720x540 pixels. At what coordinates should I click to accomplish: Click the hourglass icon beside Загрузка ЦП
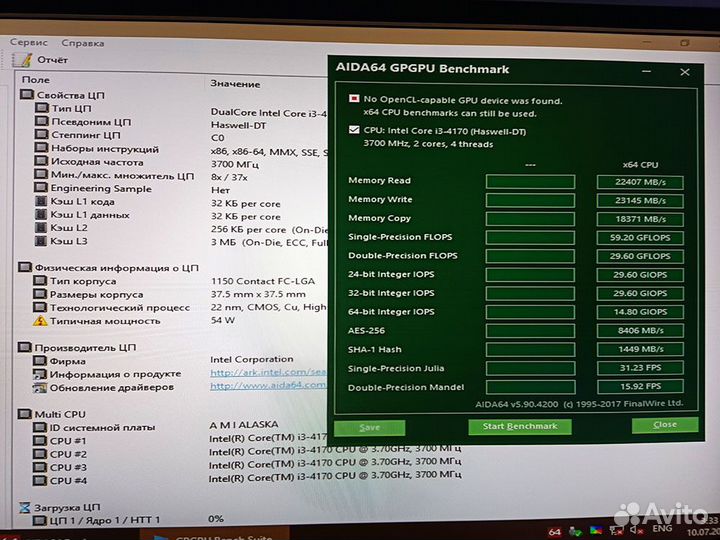[25, 507]
